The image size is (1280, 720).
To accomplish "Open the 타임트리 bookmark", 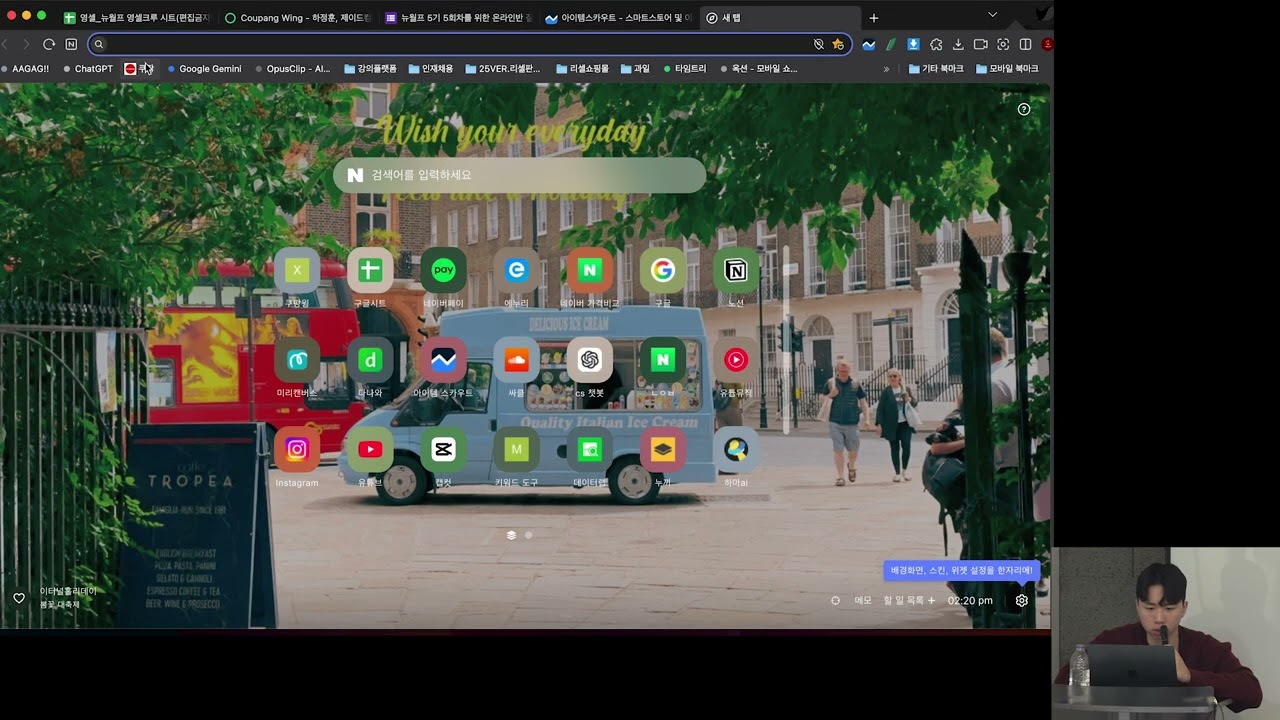I will pyautogui.click(x=684, y=69).
